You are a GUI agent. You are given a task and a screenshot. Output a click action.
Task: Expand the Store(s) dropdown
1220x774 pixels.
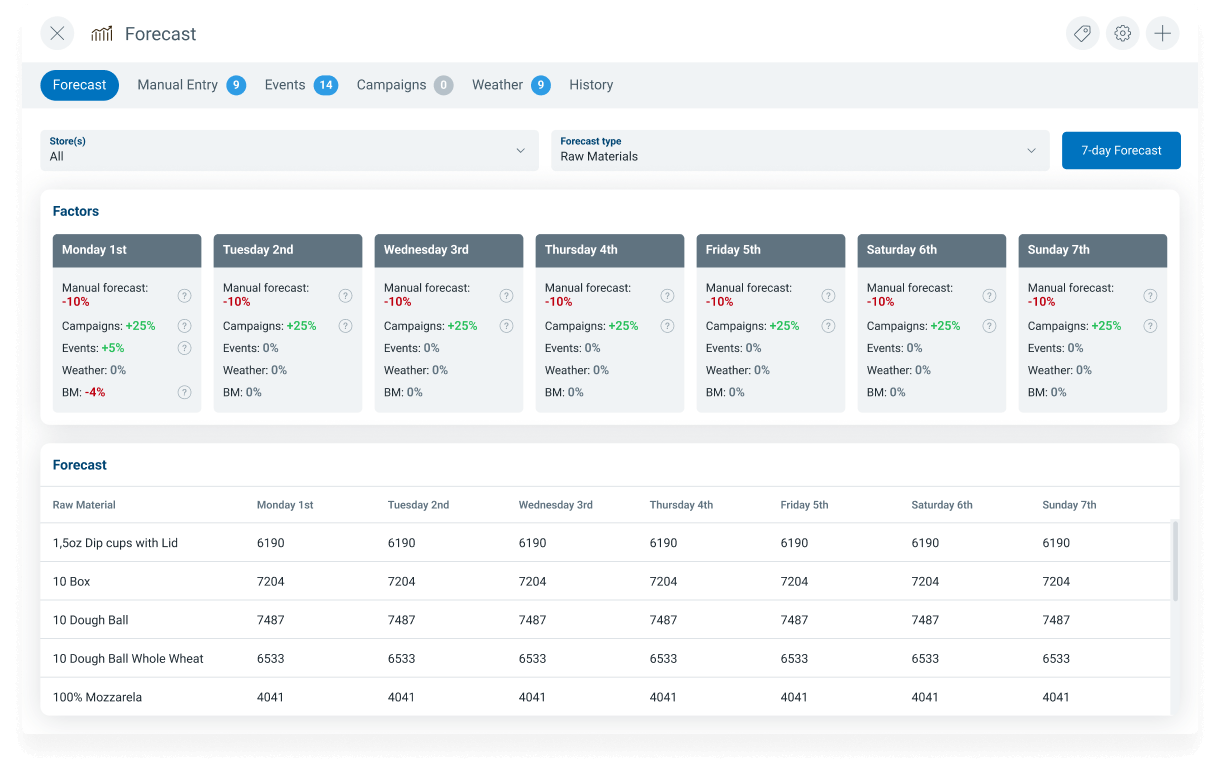(289, 150)
